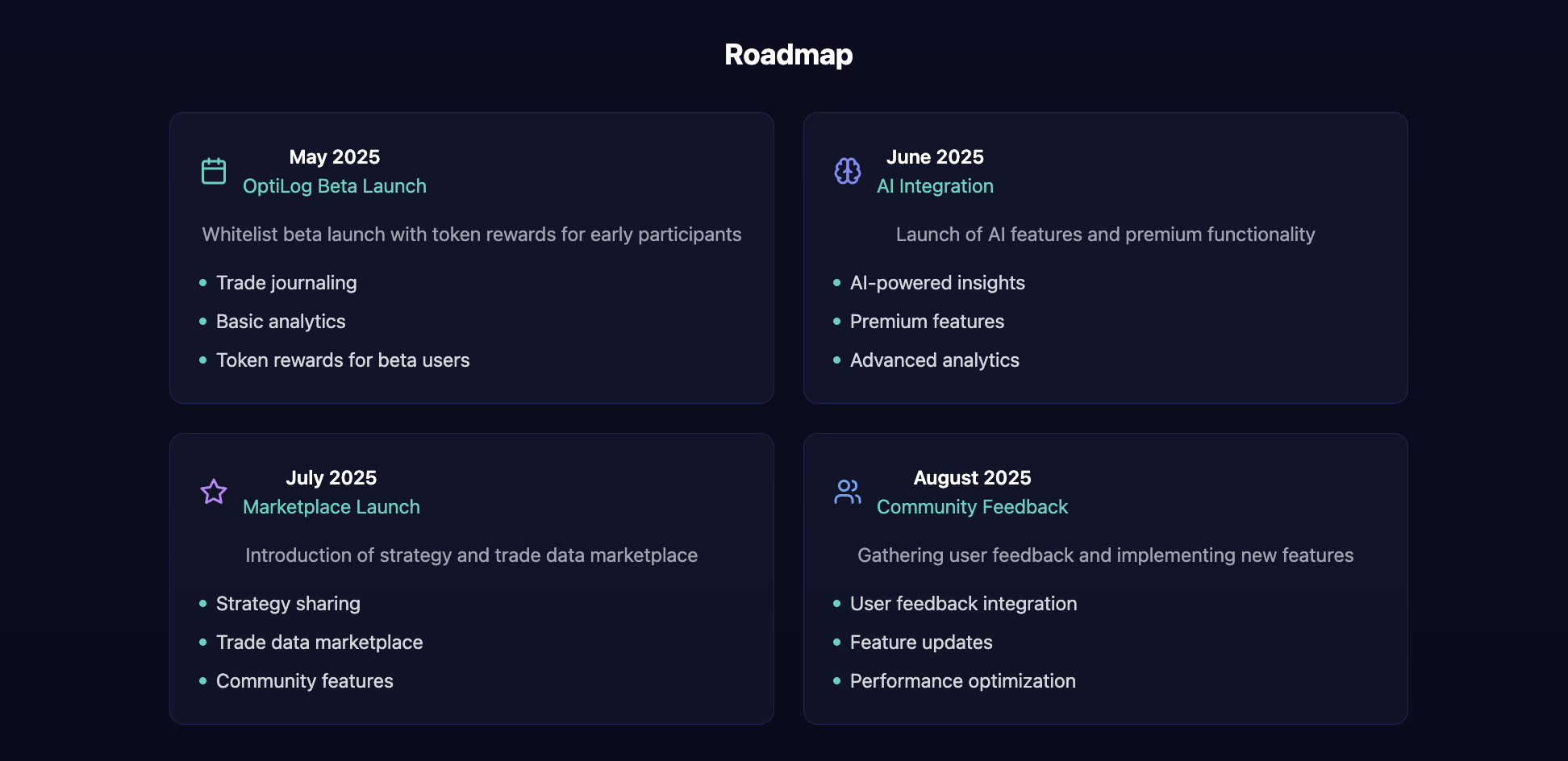Click the users icon beside August 2025
The width and height of the screenshot is (1568, 761).
[x=848, y=492]
